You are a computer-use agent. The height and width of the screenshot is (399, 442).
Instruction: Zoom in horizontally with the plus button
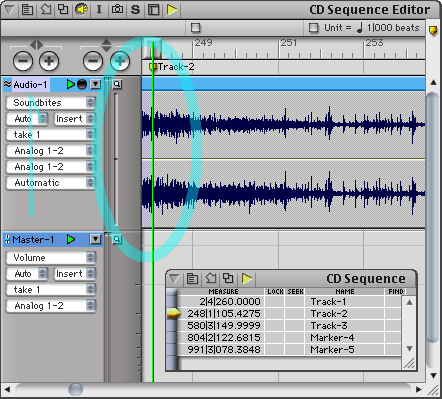49,61
